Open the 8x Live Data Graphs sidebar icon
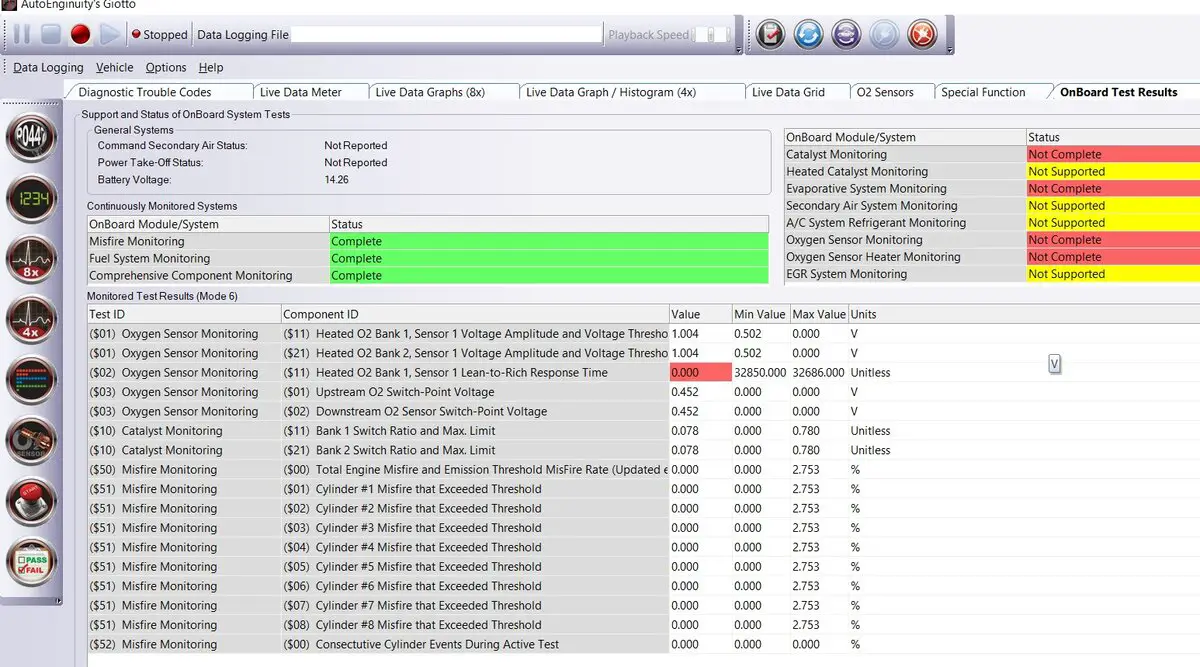This screenshot has height=667, width=1200. (x=31, y=261)
